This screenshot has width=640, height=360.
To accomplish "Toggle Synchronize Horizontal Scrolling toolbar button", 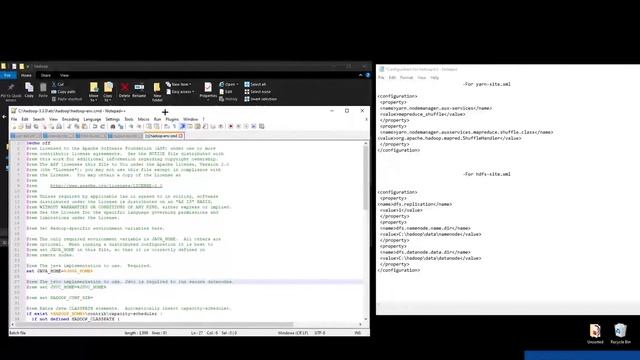I will click(x=157, y=127).
